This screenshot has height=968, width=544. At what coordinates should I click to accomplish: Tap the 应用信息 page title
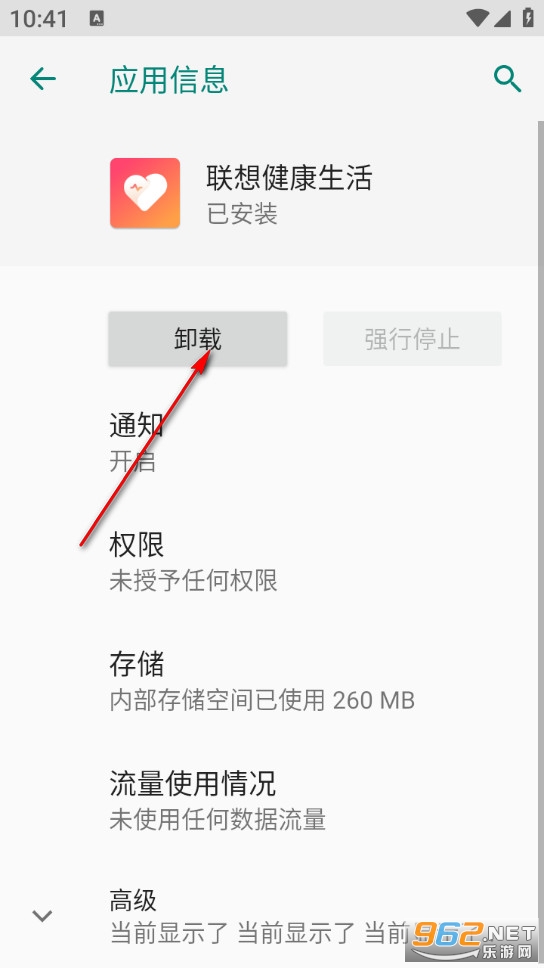click(169, 80)
